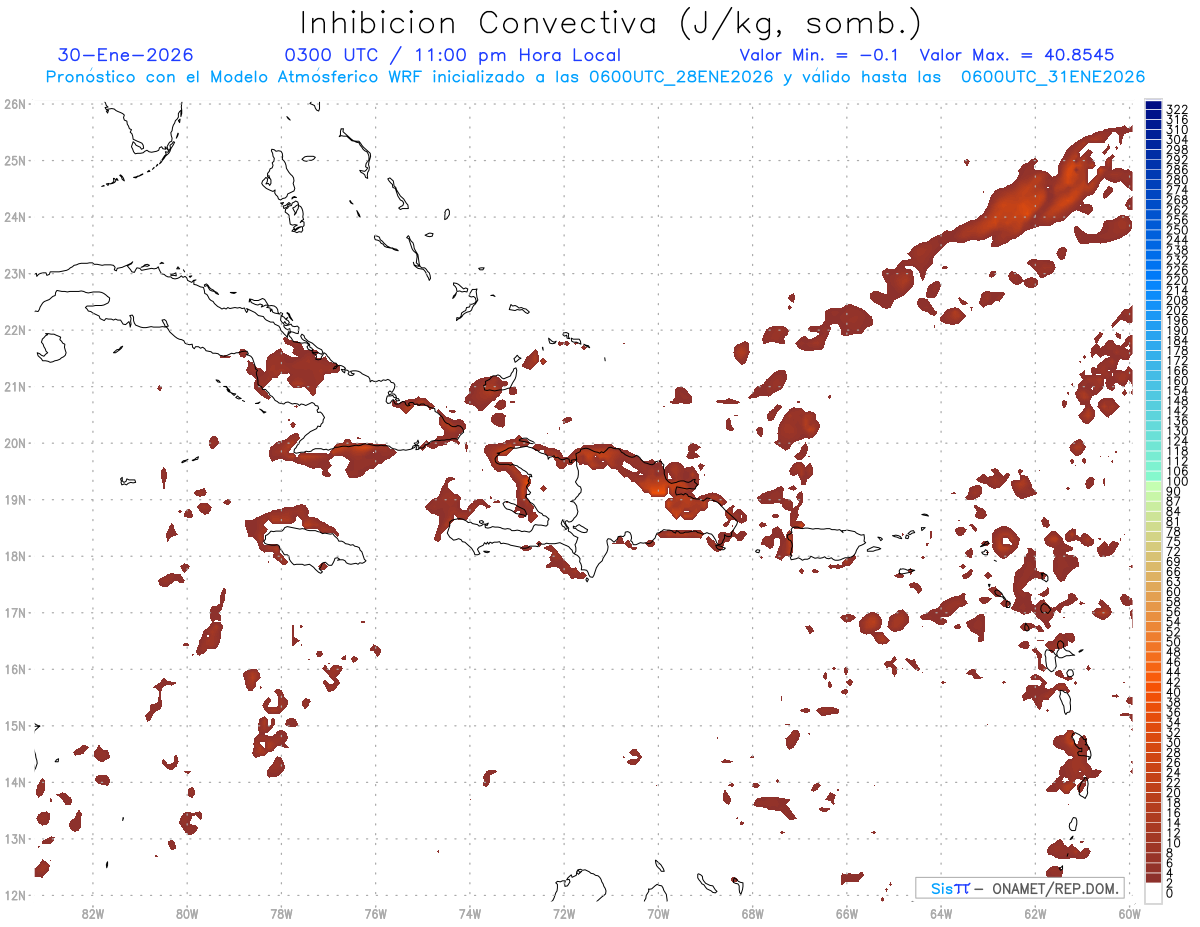Click the 16N latitude label
This screenshot has width=1200, height=927.
pyautogui.click(x=15, y=669)
